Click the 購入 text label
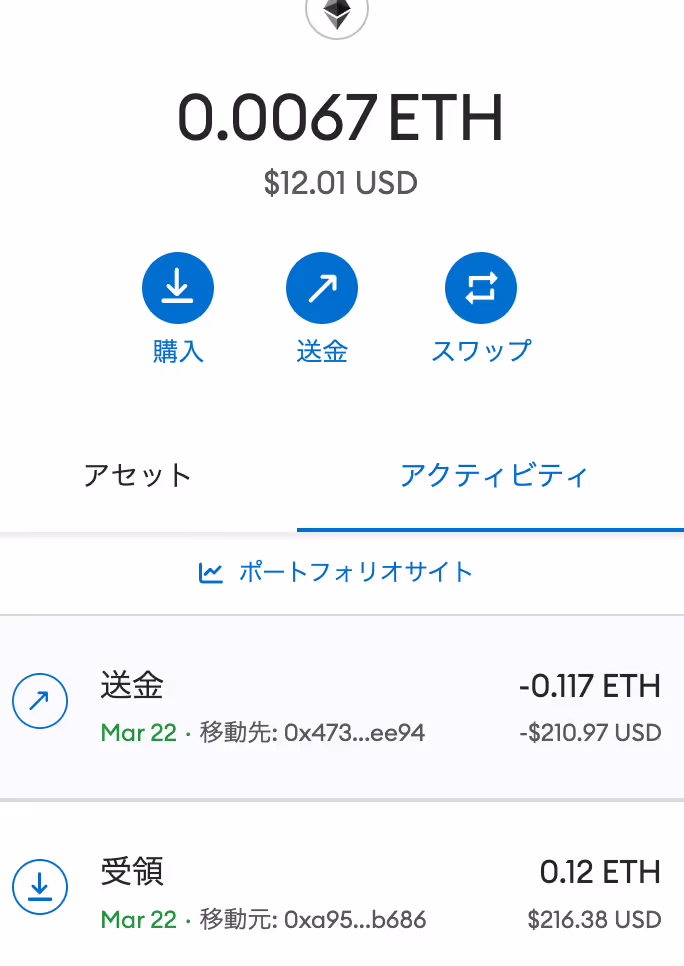The height and width of the screenshot is (966, 684). tap(178, 351)
